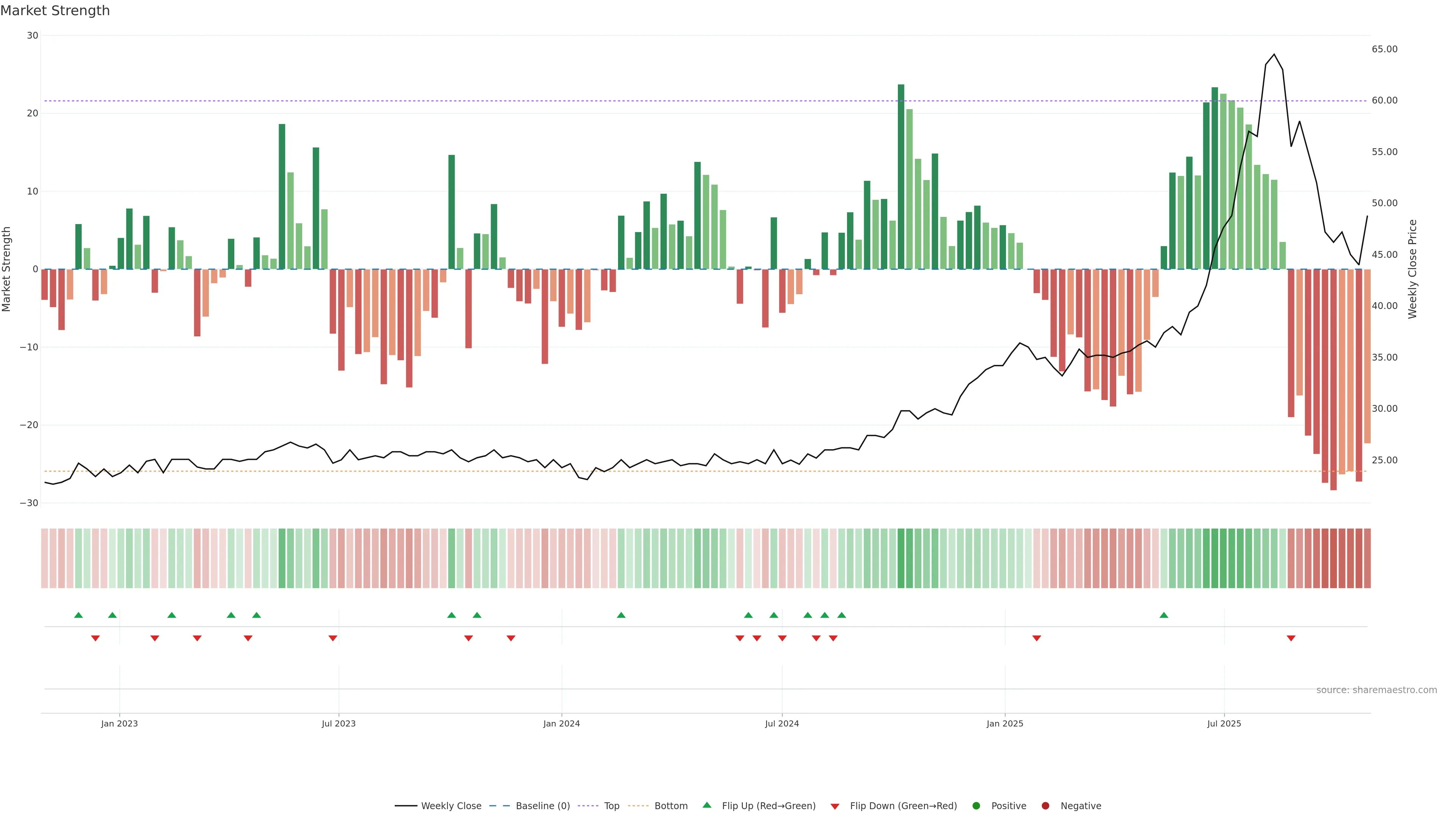The width and height of the screenshot is (1456, 819).
Task: Click the rightmost dark red heat-strip cell
Action: tap(1367, 558)
